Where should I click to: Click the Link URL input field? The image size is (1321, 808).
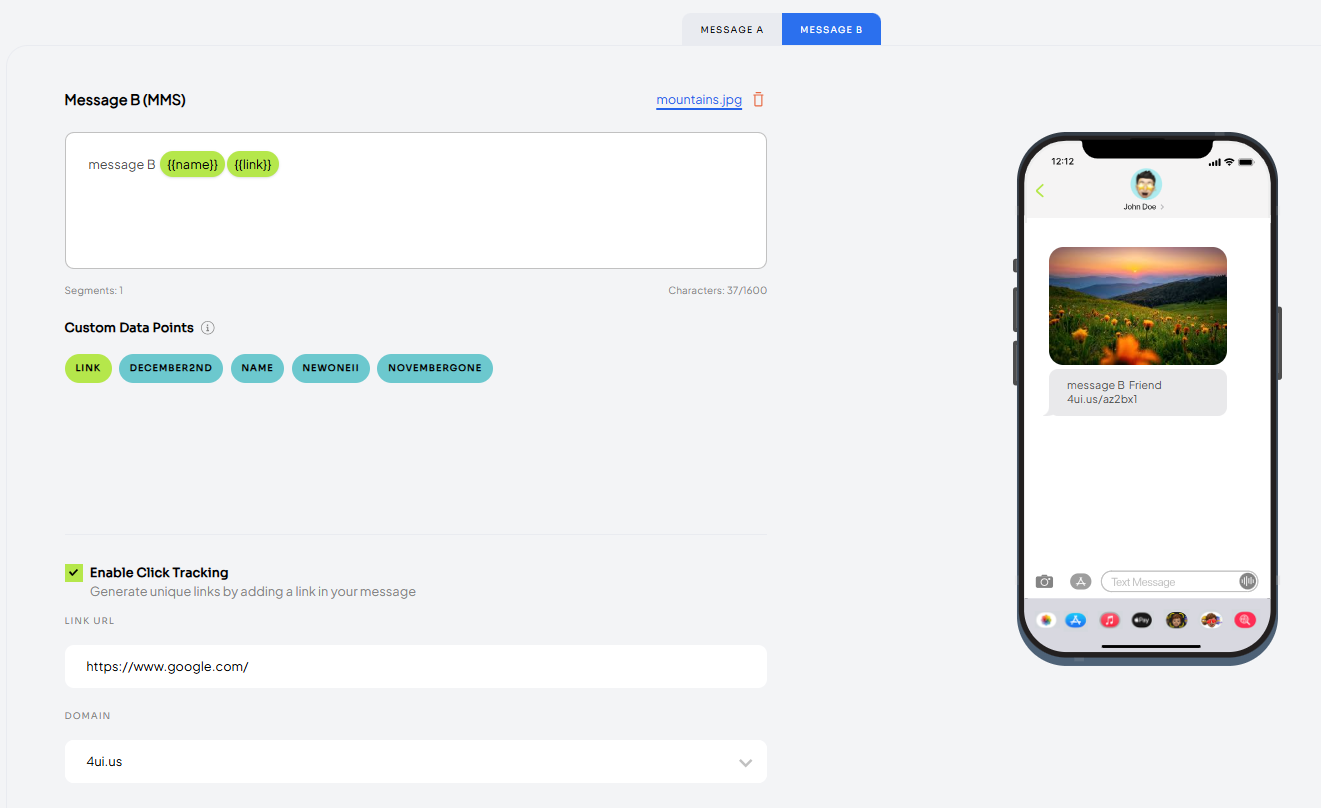tap(416, 666)
